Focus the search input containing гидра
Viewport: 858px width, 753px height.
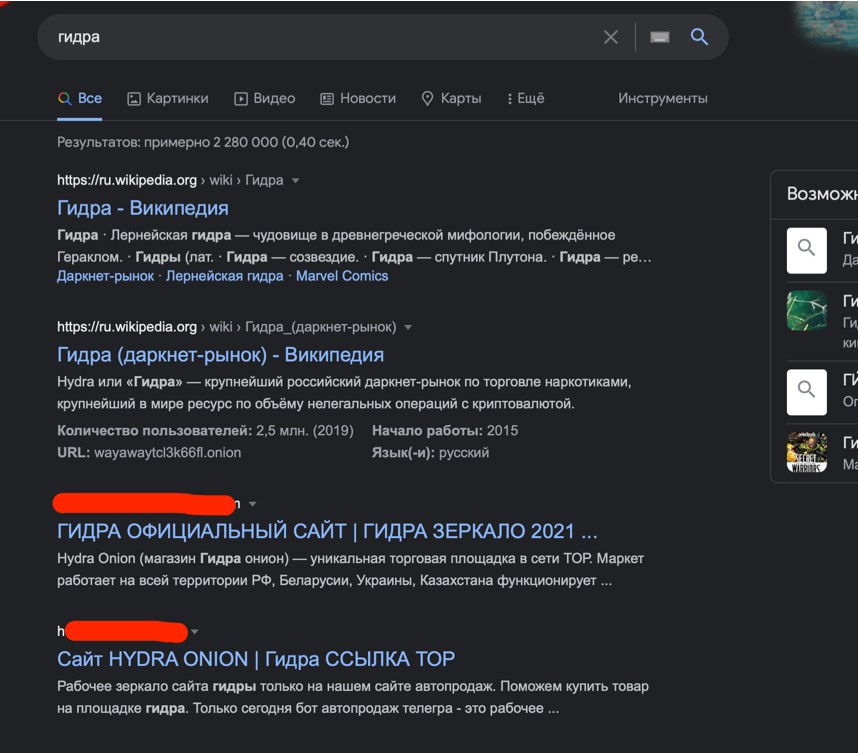pos(323,37)
